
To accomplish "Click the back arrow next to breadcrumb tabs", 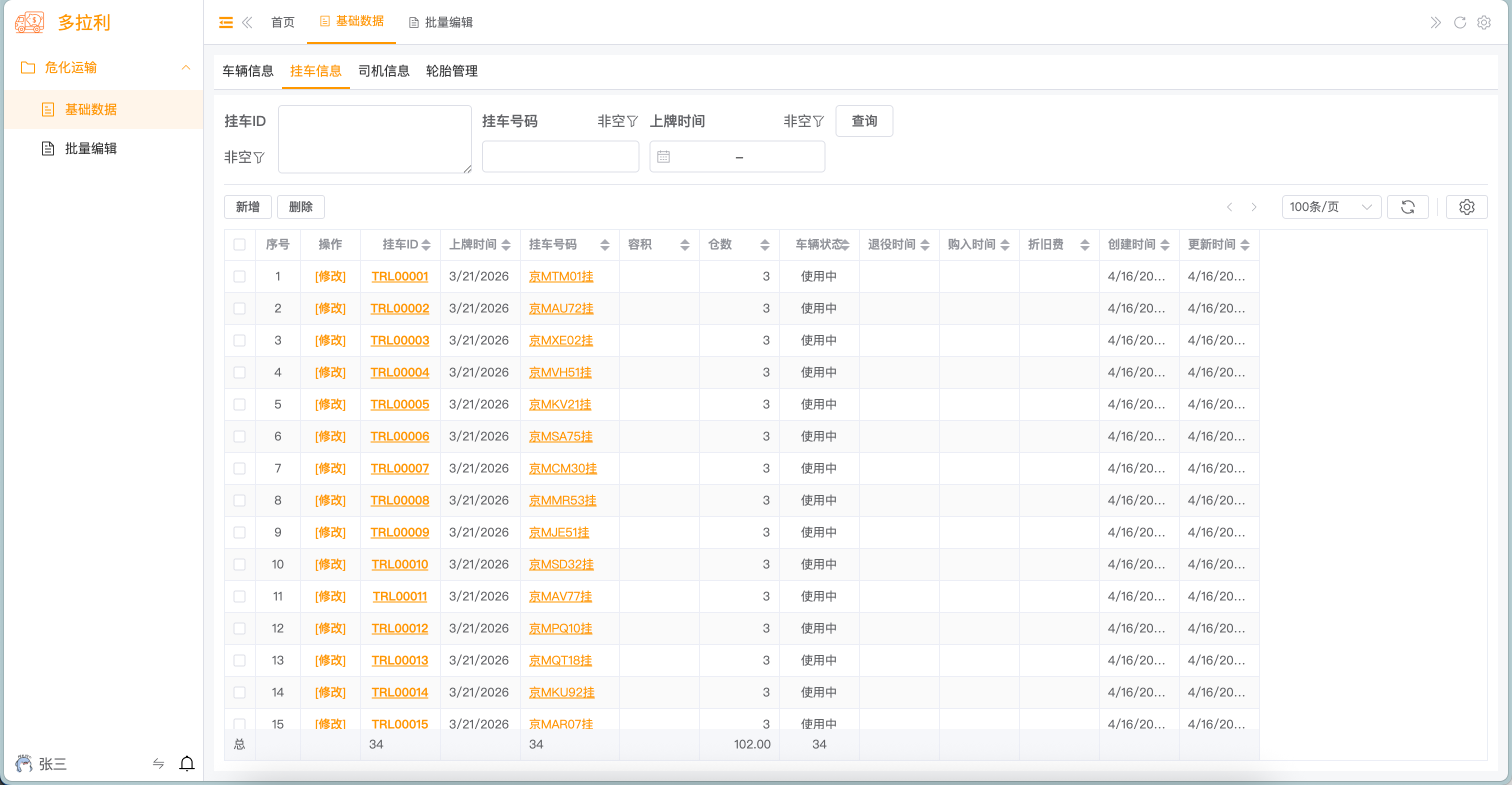I will (247, 21).
